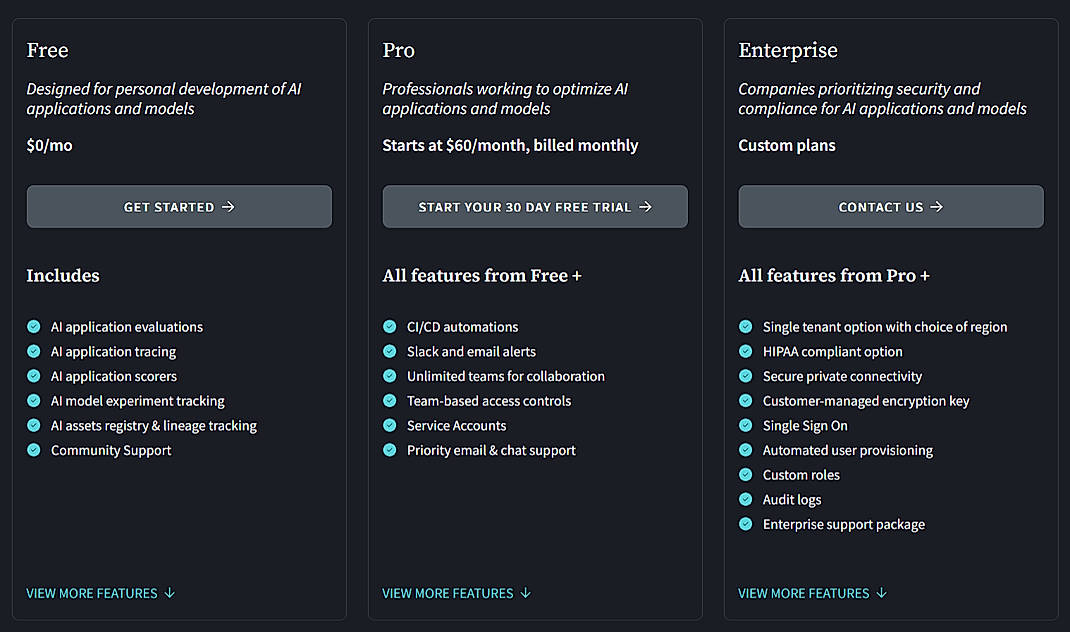Click Enterprise description about security and compliance
Screen dimensions: 1070x632
[x=882, y=99]
